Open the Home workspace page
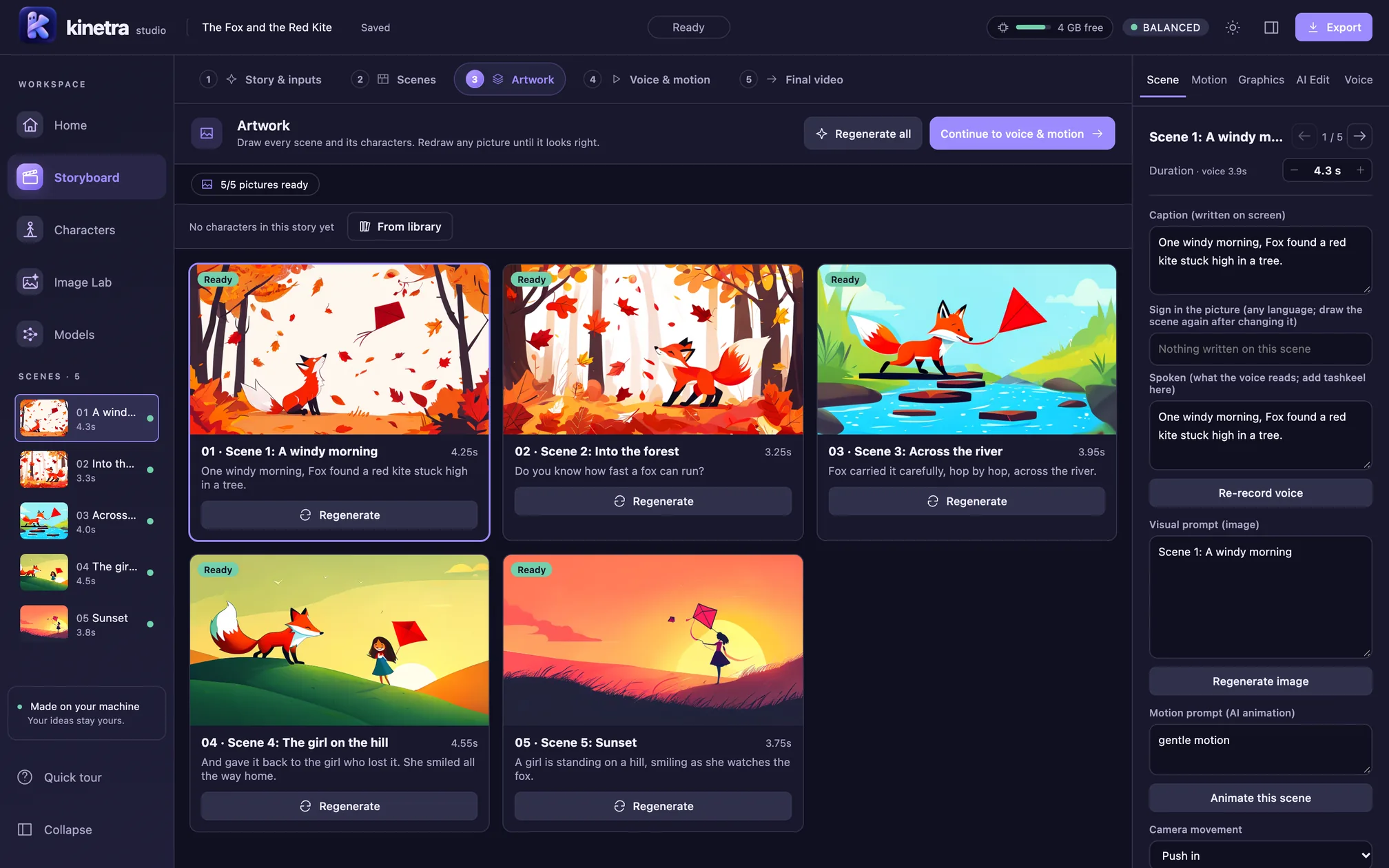This screenshot has width=1389, height=868. [87, 125]
